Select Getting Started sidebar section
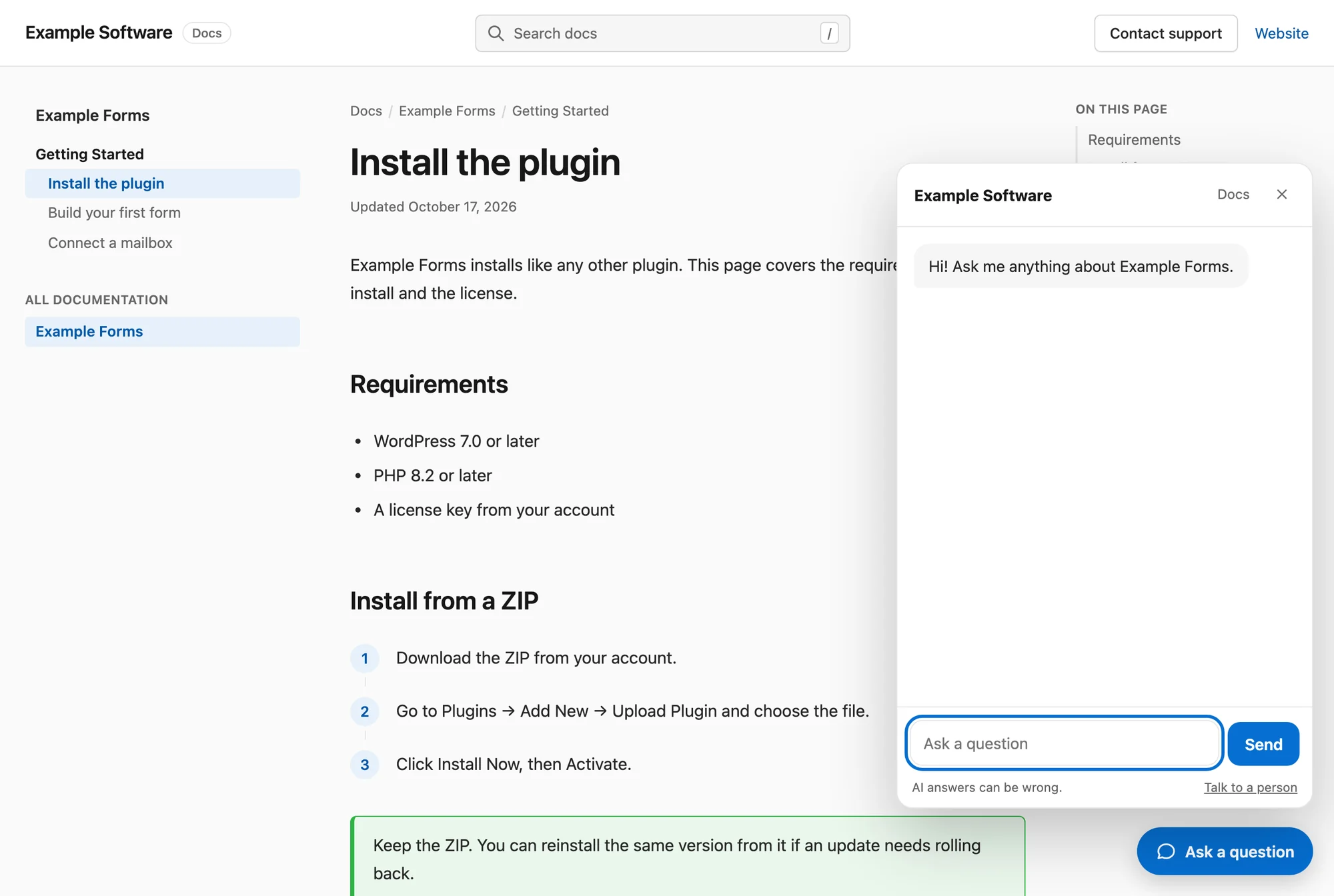Viewport: 1334px width, 896px height. tap(89, 154)
